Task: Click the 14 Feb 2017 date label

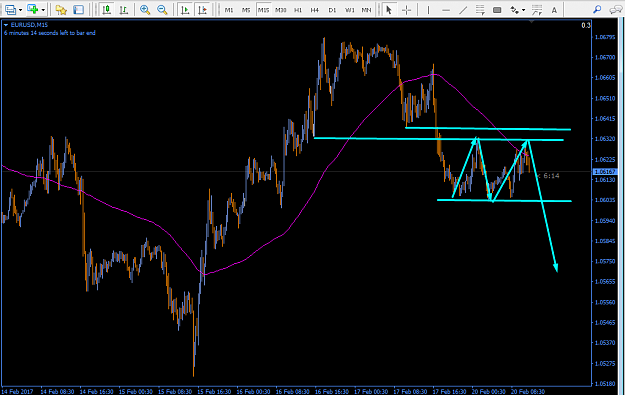Action: [x=17, y=391]
